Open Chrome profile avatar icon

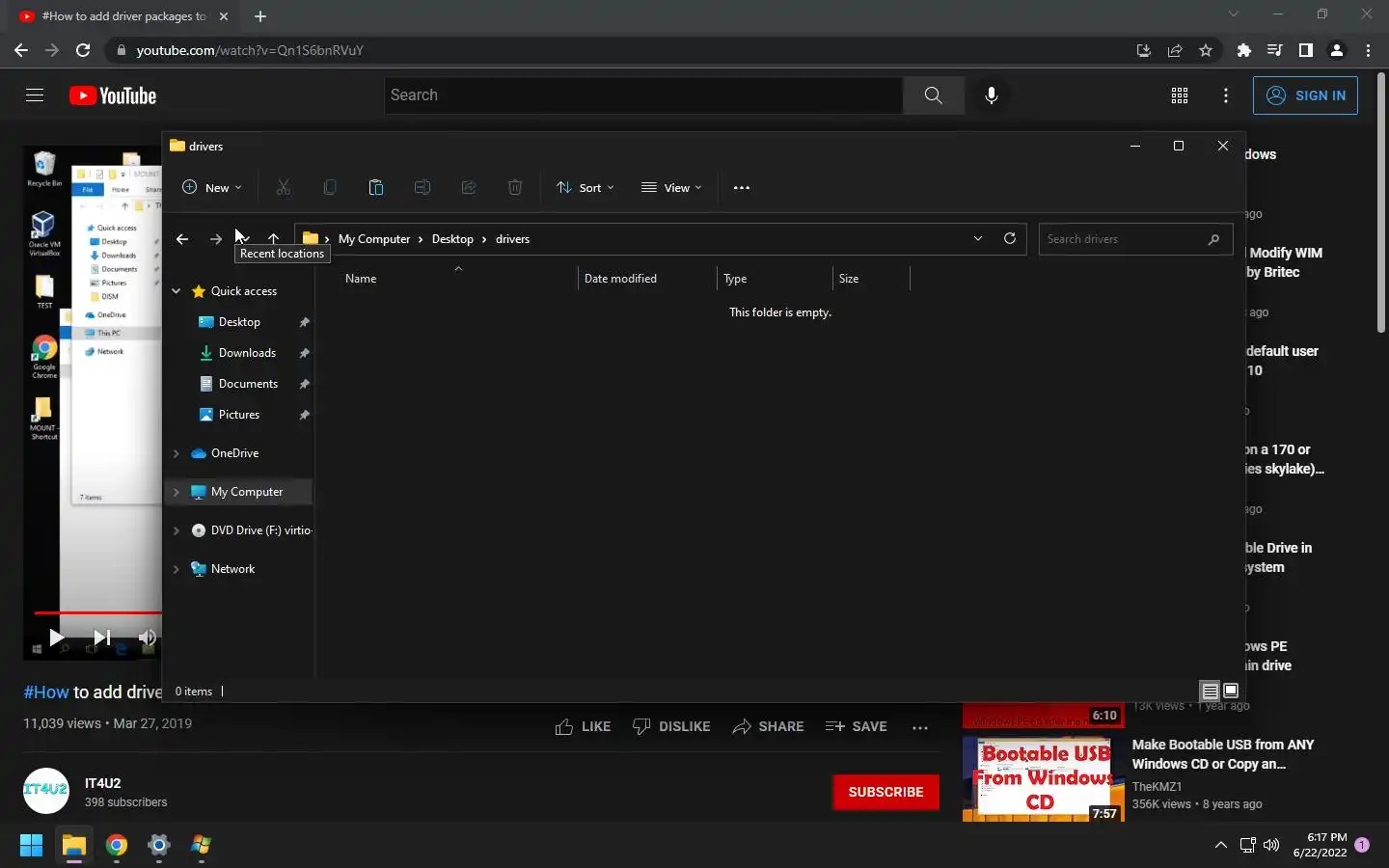click(x=1337, y=50)
